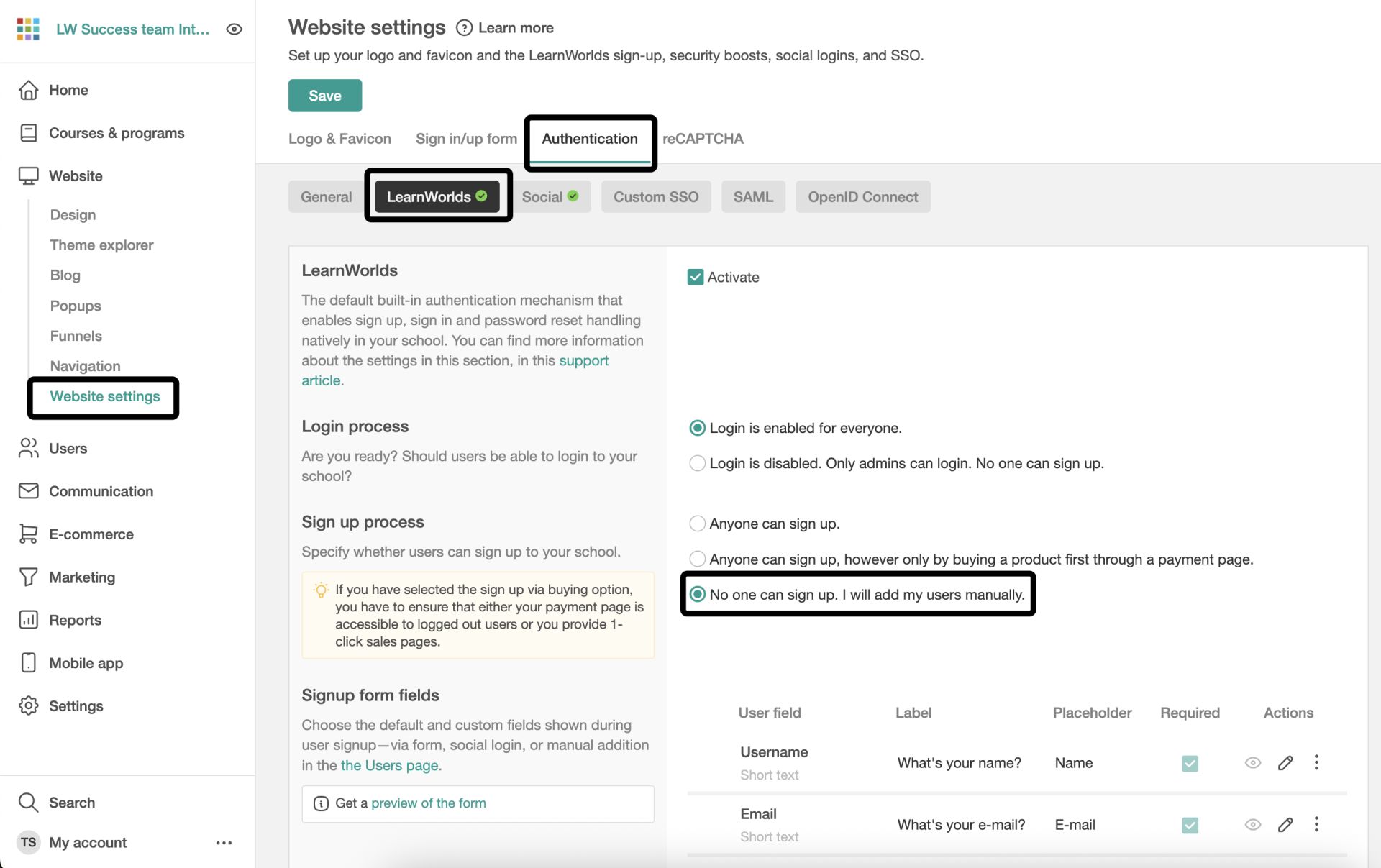Open 'the Users page' link
This screenshot has width=1381, height=868.
[390, 765]
